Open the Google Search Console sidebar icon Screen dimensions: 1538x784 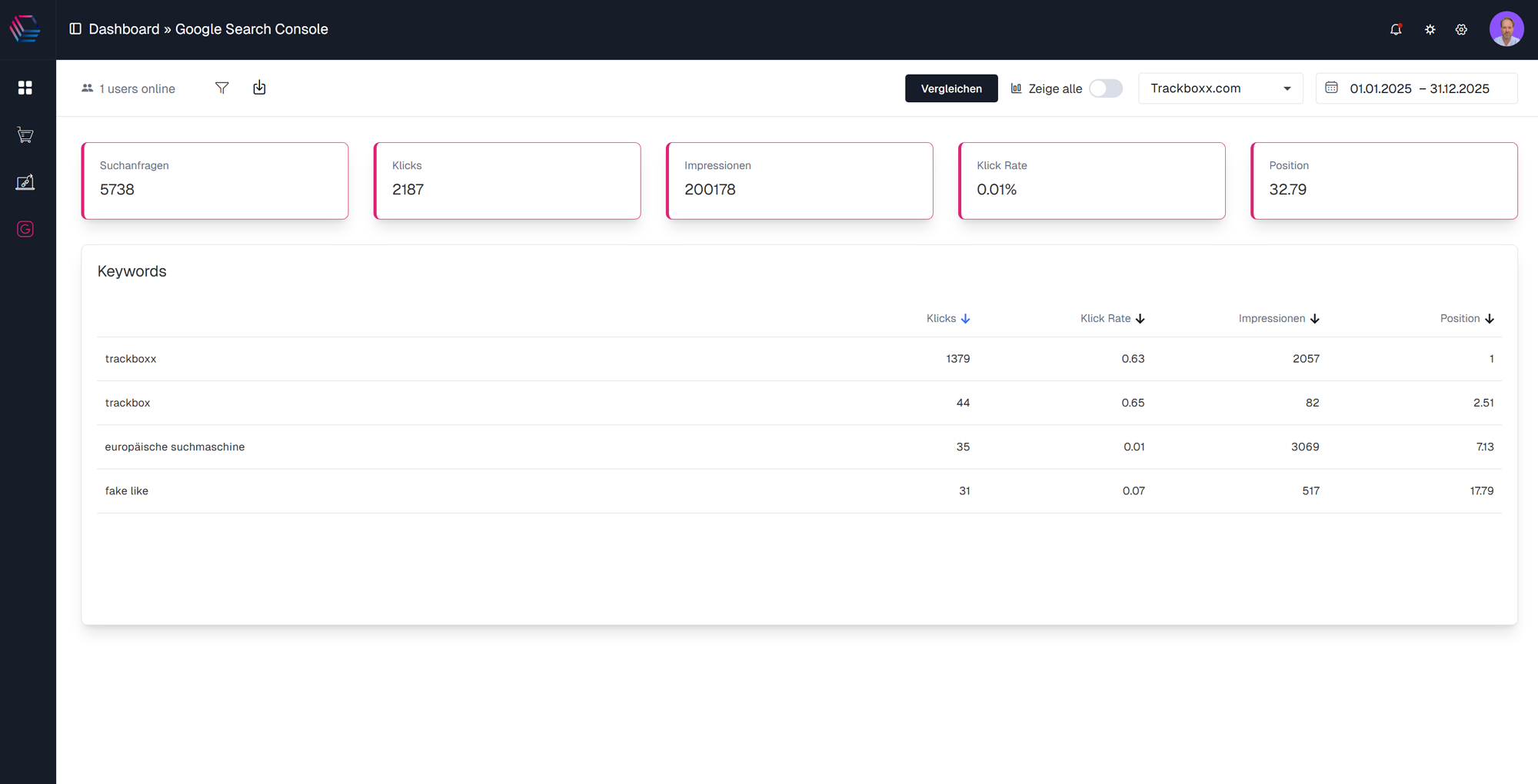(x=25, y=229)
